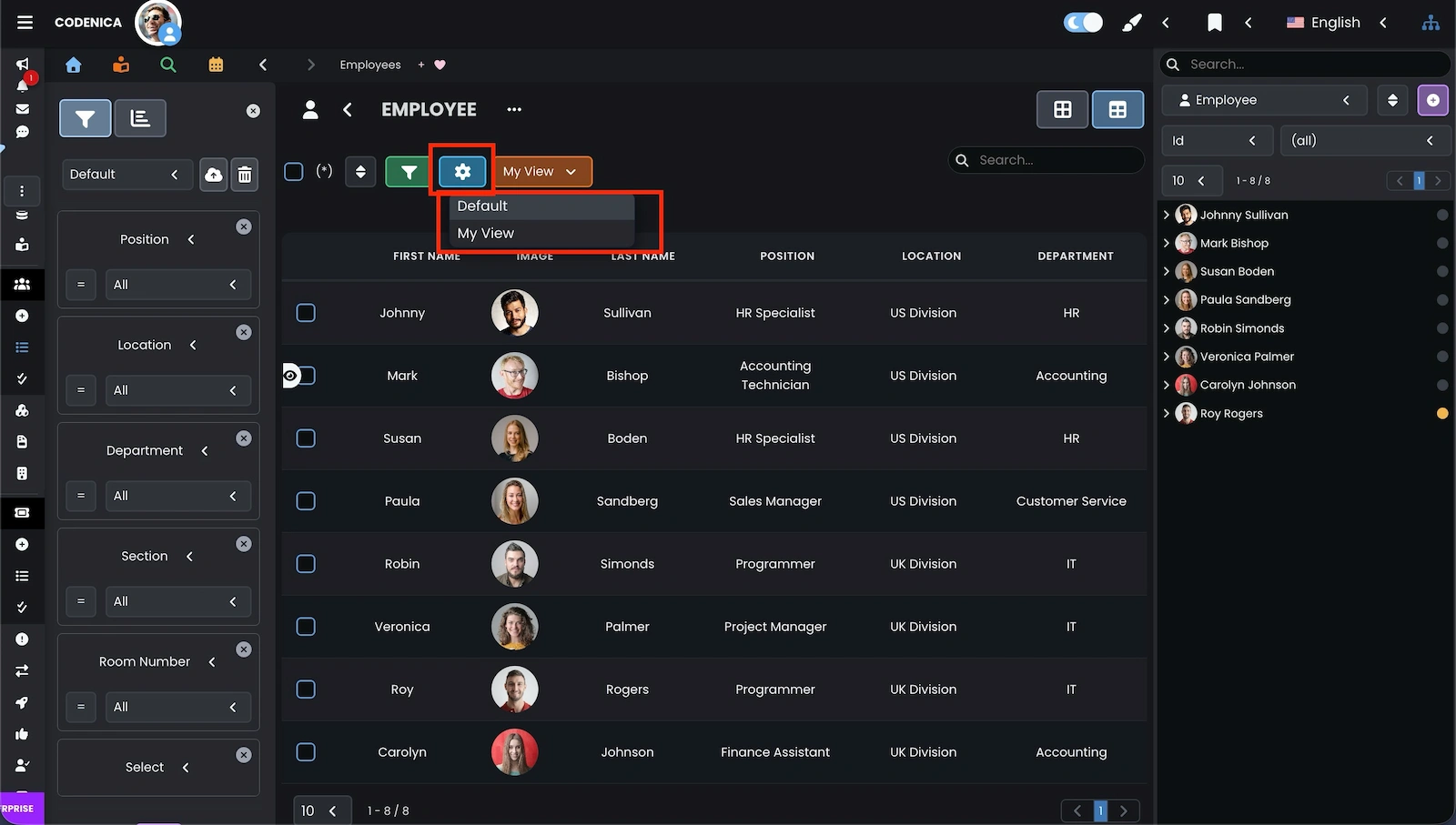Screen dimensions: 1456x825
Task: Select the bookmark icon in the top bar
Action: (x=1215, y=22)
